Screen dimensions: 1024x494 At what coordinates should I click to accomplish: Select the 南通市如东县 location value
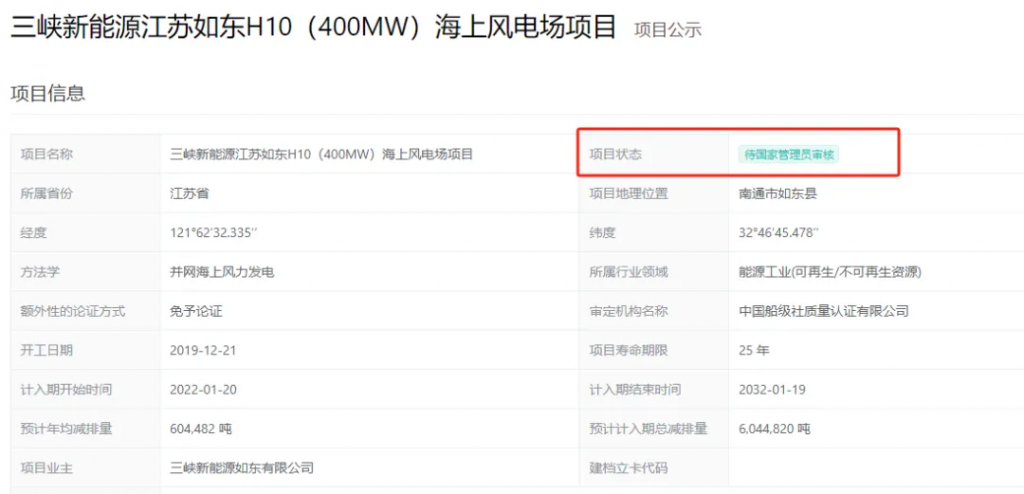coord(777,193)
